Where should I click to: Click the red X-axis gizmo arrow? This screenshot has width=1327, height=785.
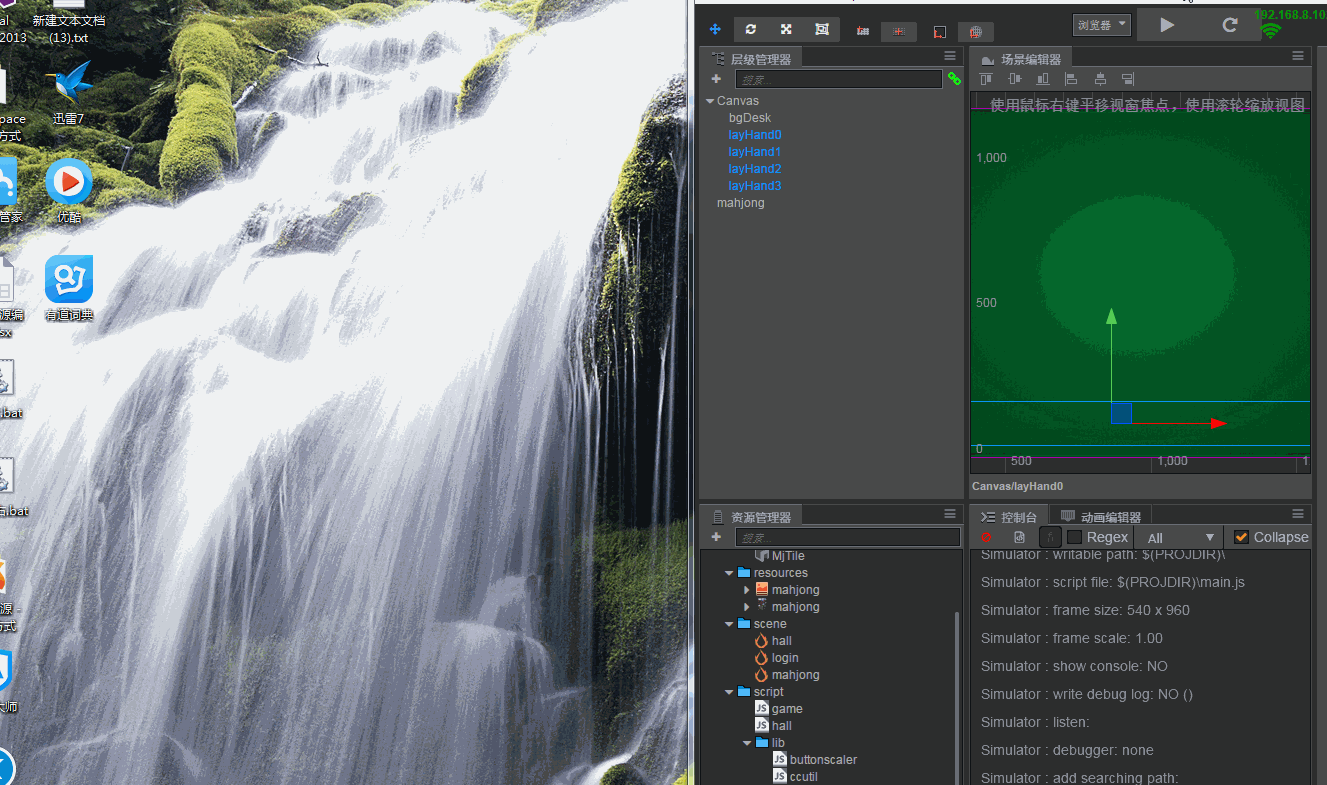click(x=1218, y=423)
